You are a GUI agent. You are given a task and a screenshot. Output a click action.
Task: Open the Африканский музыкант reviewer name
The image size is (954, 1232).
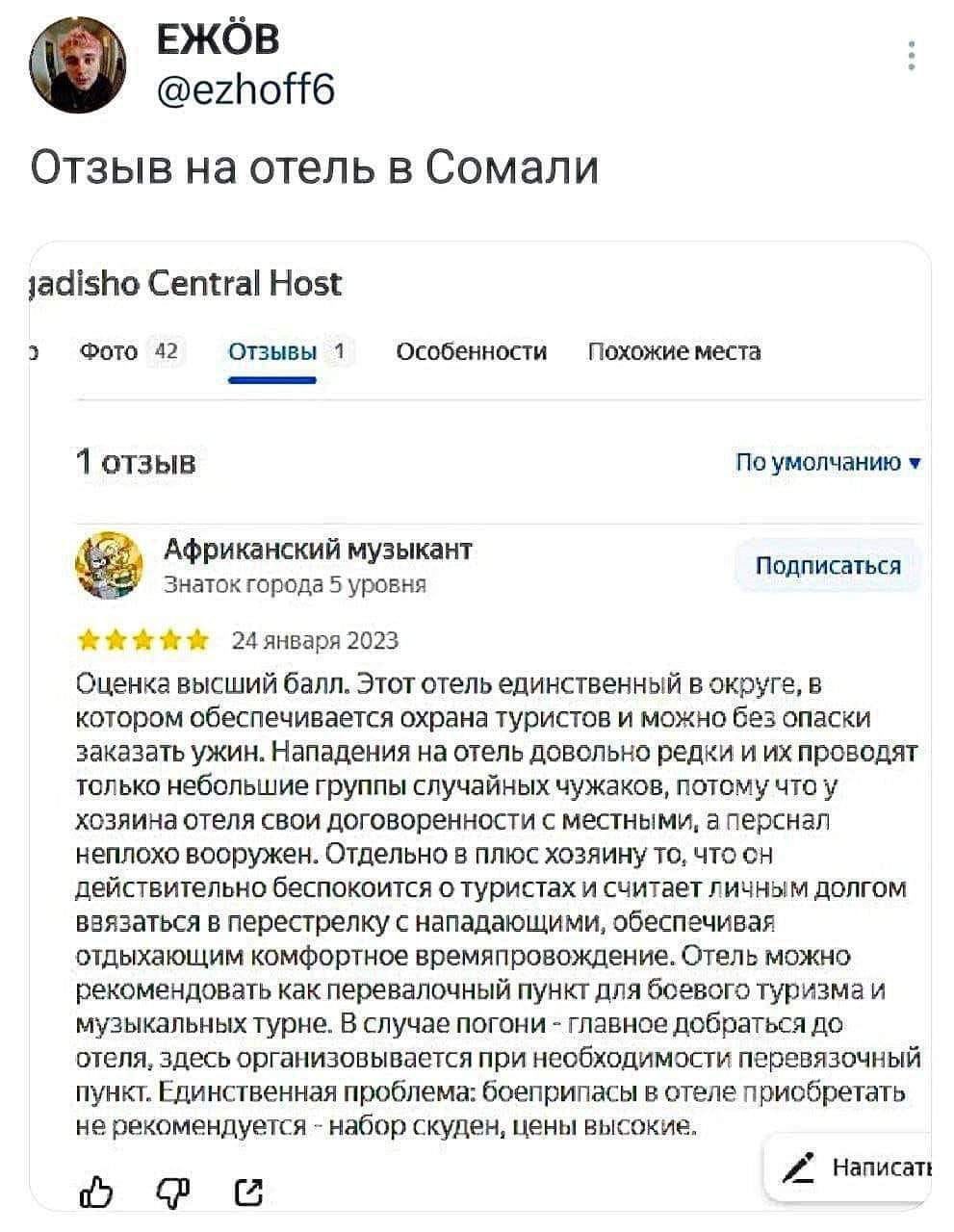[x=318, y=550]
